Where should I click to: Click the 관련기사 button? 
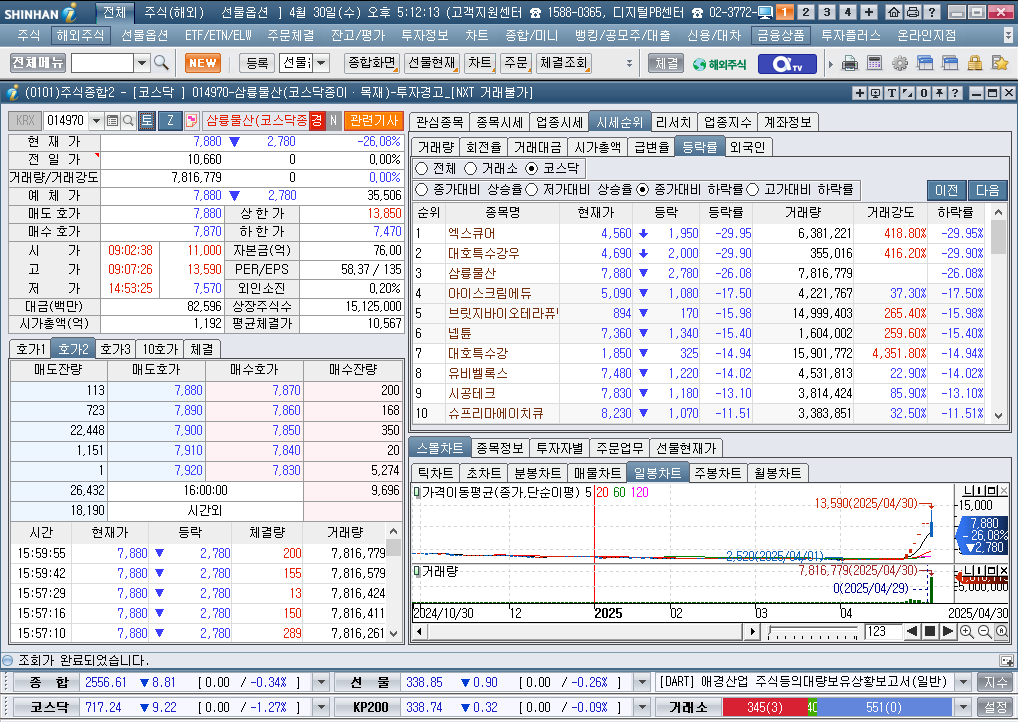373,120
